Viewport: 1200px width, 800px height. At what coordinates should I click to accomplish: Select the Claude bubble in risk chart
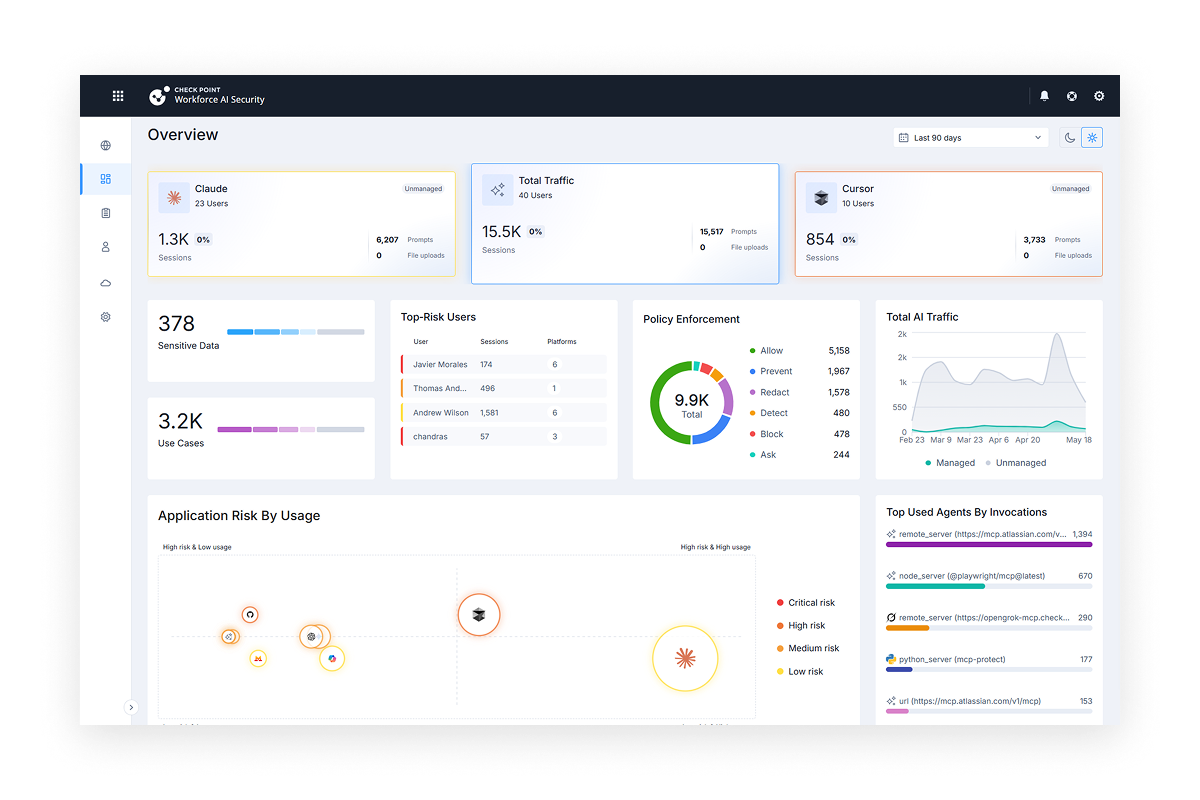685,658
